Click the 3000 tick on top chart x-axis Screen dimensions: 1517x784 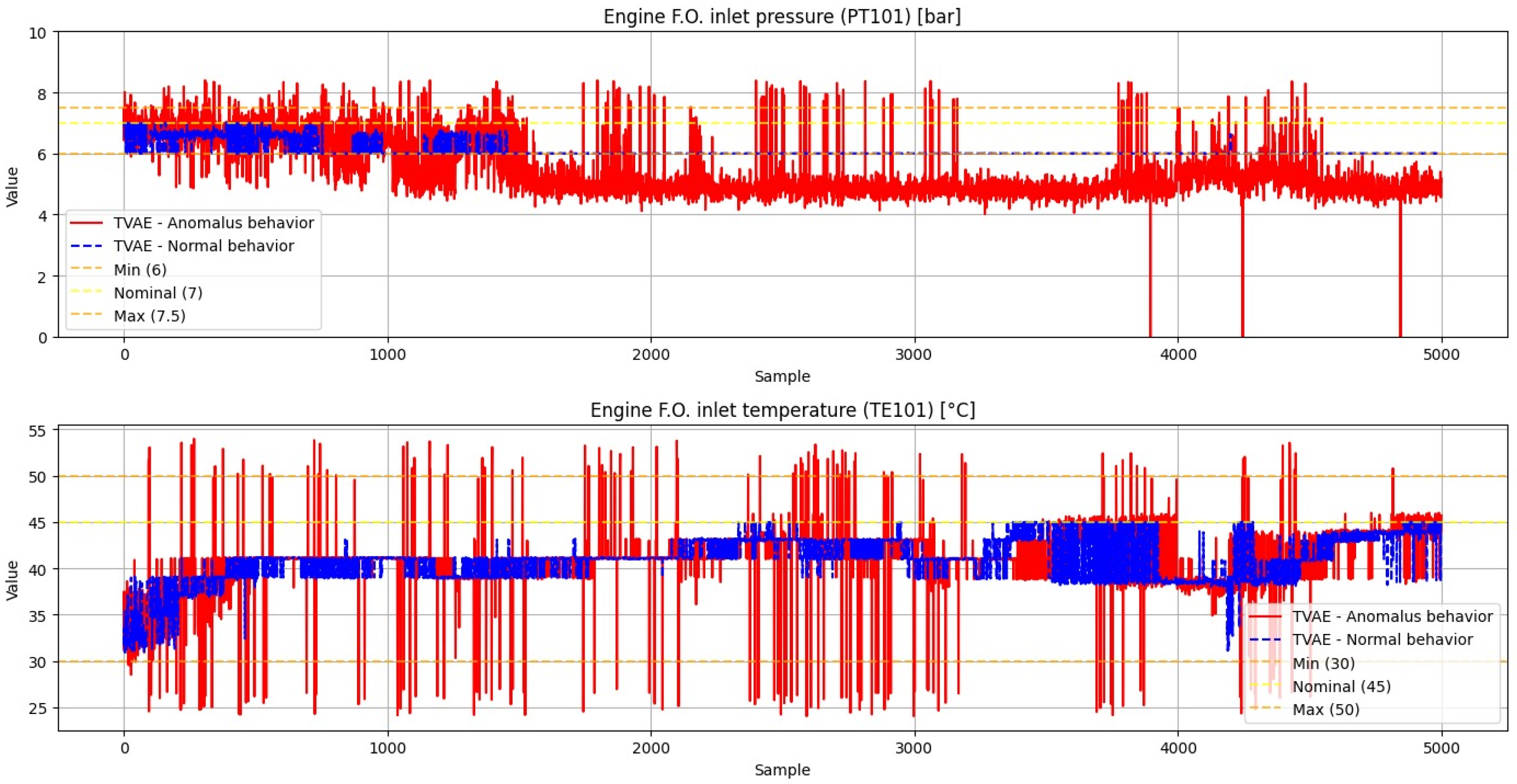pos(914,355)
